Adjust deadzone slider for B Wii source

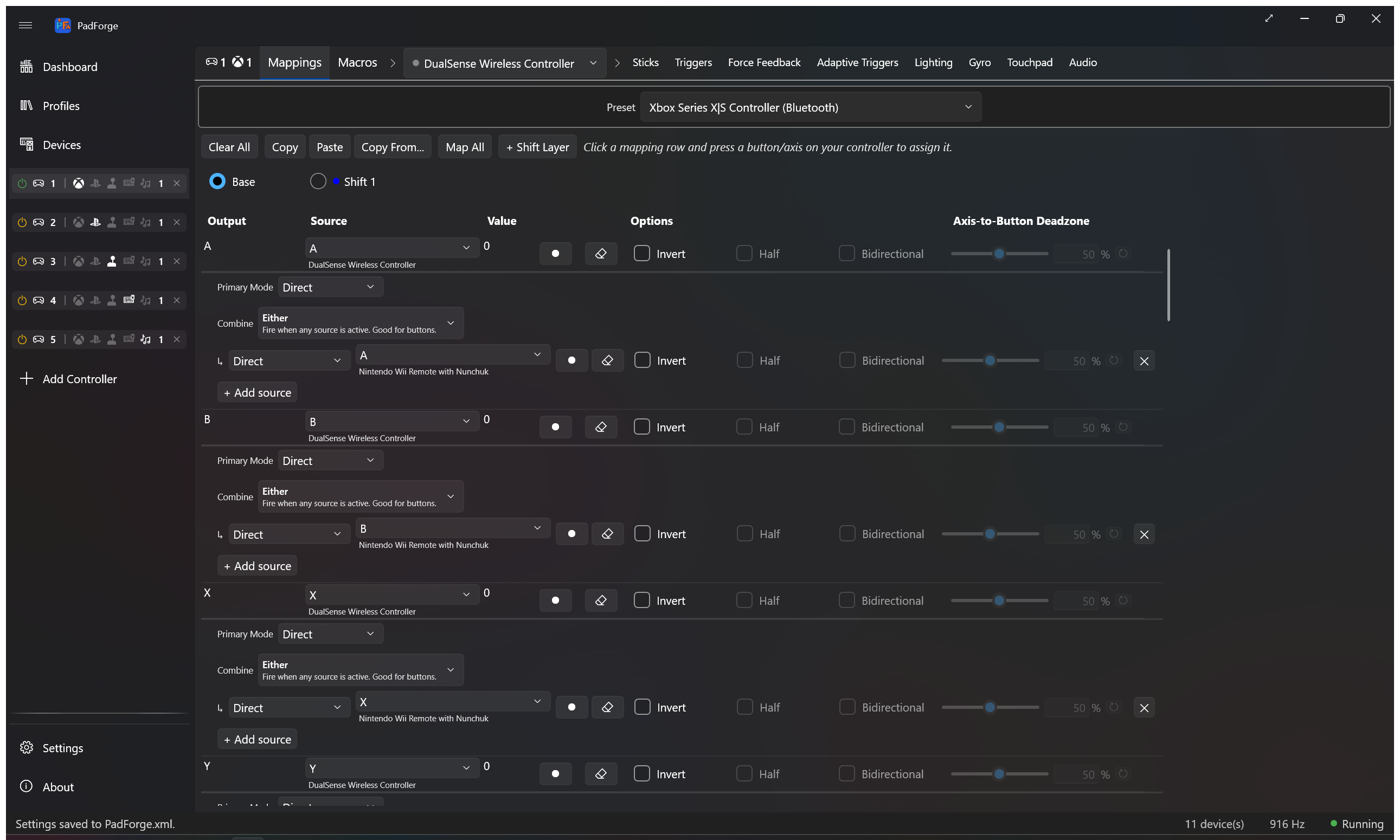click(x=990, y=534)
